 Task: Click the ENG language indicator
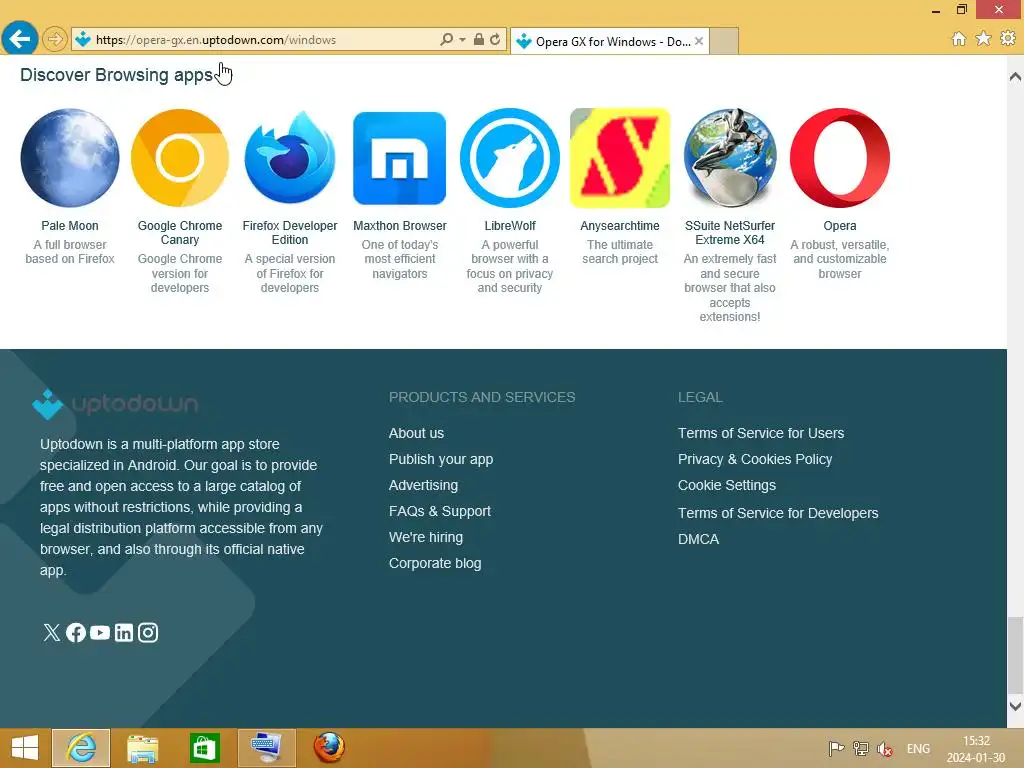pos(918,749)
